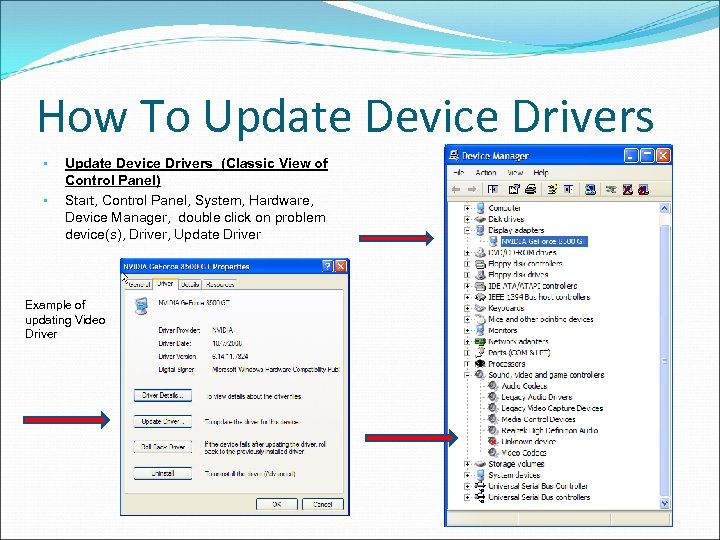The height and width of the screenshot is (540, 720).
Task: Expand the Monitors node
Action: (x=467, y=331)
